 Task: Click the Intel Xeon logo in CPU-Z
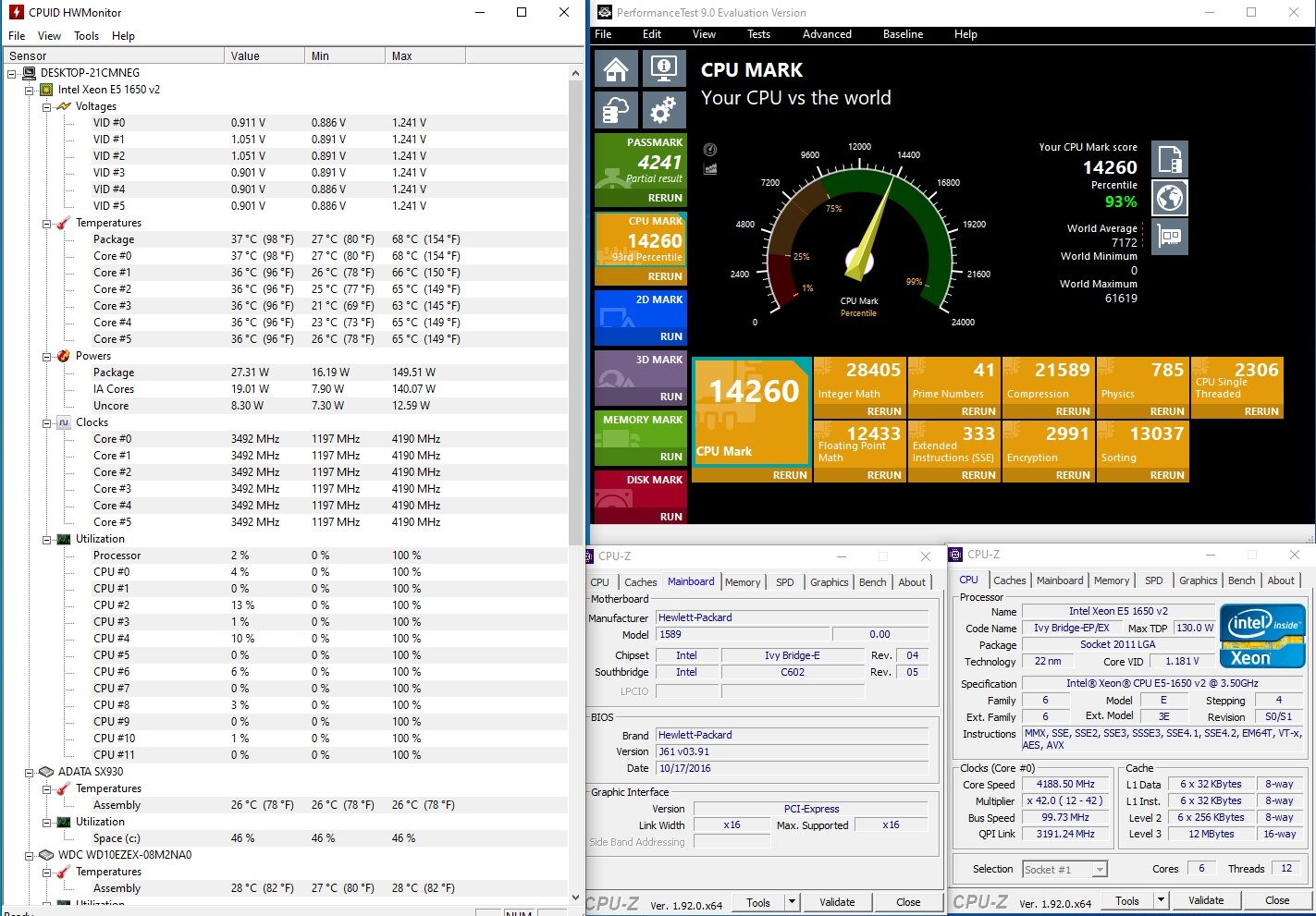coord(1262,635)
